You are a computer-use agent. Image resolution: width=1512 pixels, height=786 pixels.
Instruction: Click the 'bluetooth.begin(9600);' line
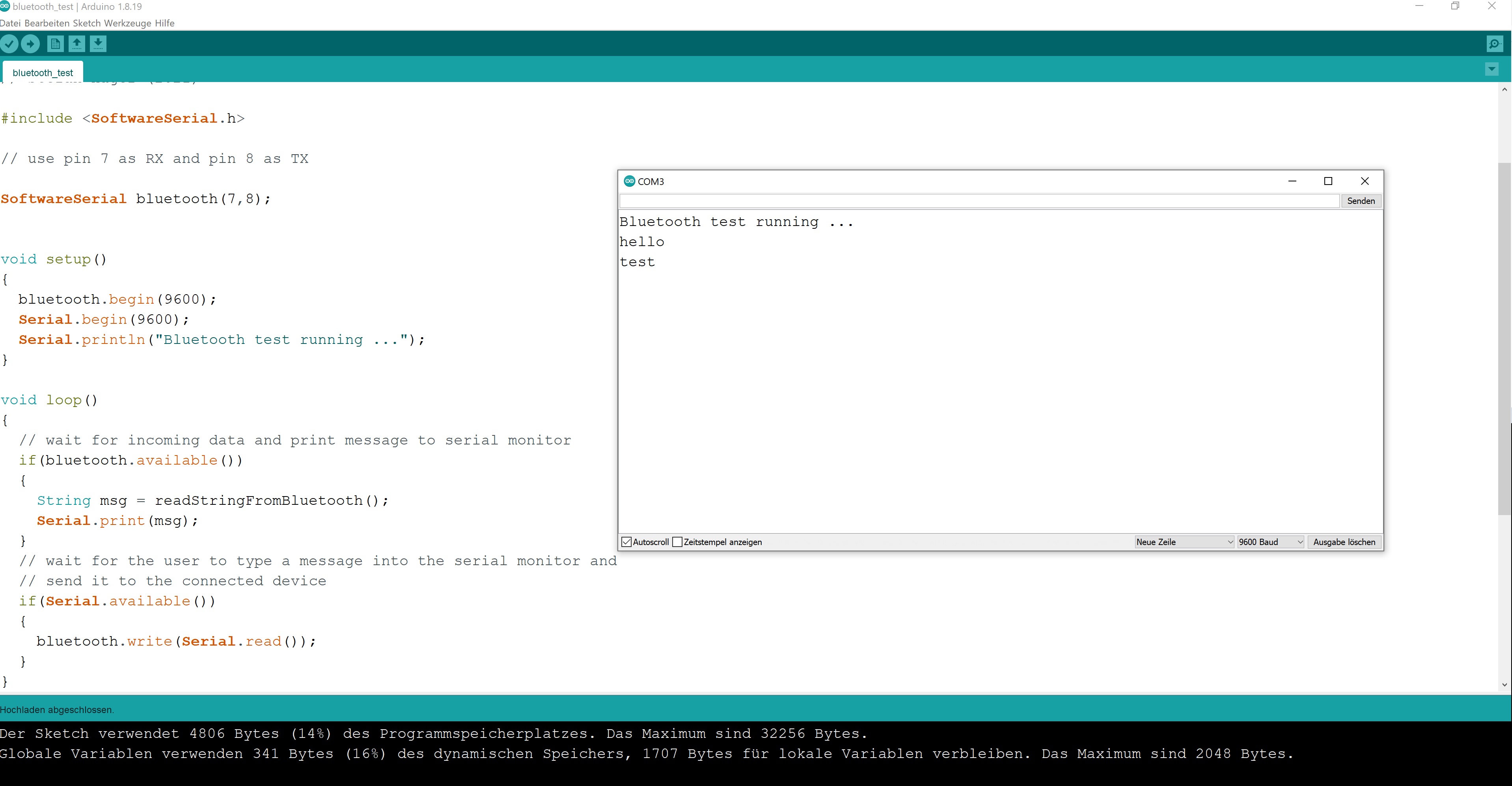pyautogui.click(x=117, y=299)
